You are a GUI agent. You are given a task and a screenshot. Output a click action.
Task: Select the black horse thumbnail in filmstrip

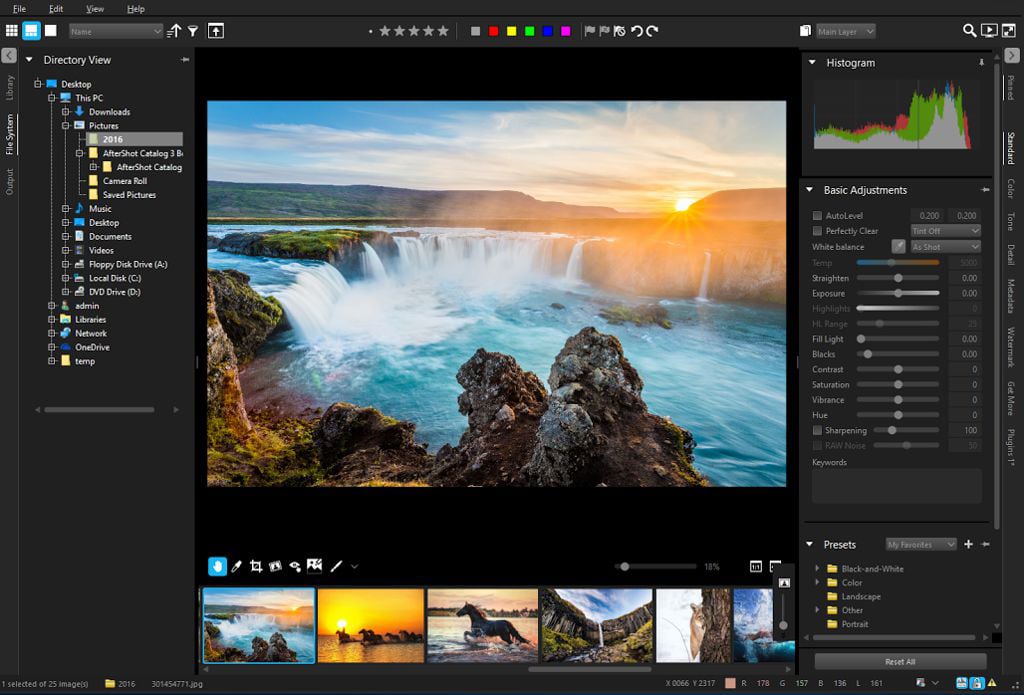pos(483,626)
